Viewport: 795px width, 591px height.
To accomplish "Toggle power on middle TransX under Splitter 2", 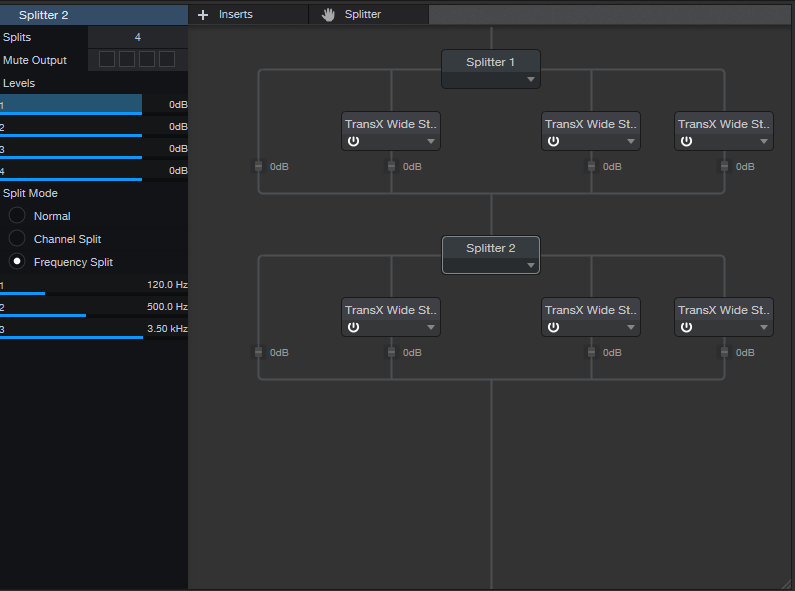I will point(553,327).
